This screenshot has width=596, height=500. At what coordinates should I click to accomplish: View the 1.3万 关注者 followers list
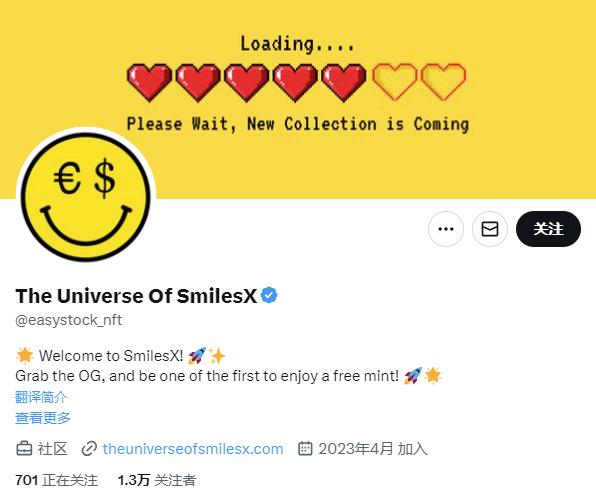pos(157,480)
